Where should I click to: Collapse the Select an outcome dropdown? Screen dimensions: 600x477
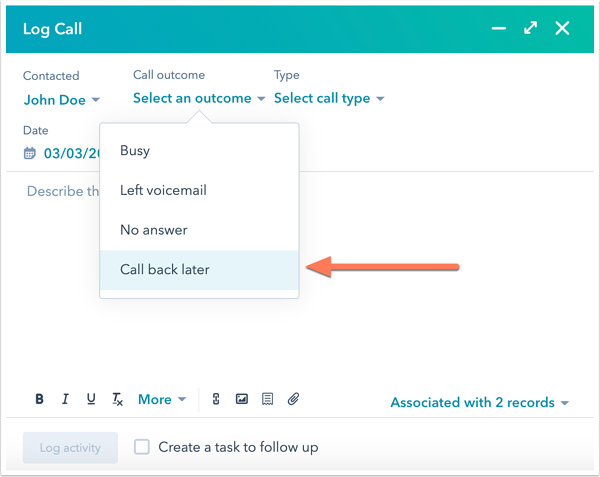coord(199,99)
